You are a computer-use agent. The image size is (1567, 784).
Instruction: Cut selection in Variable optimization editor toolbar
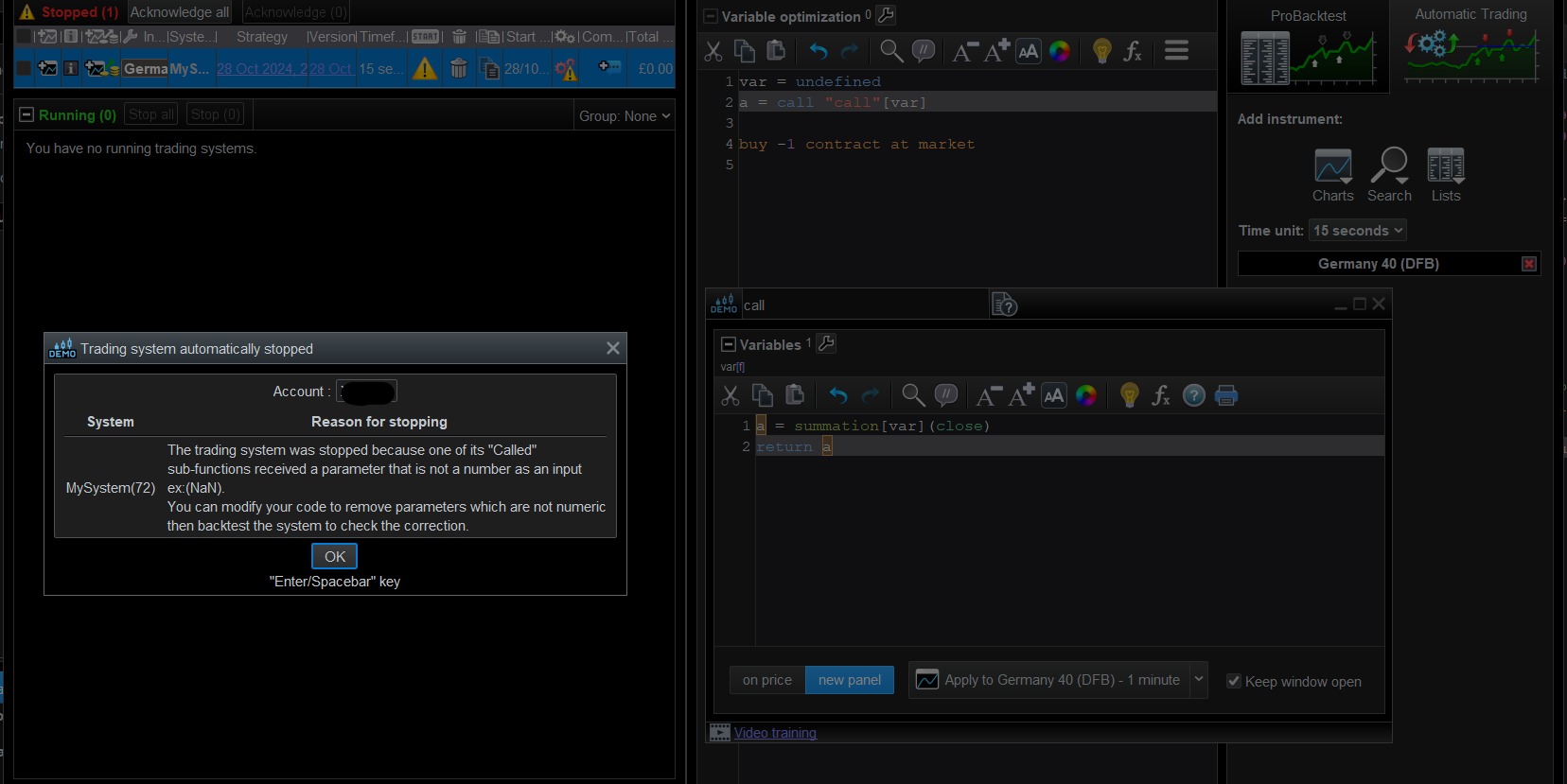(713, 51)
